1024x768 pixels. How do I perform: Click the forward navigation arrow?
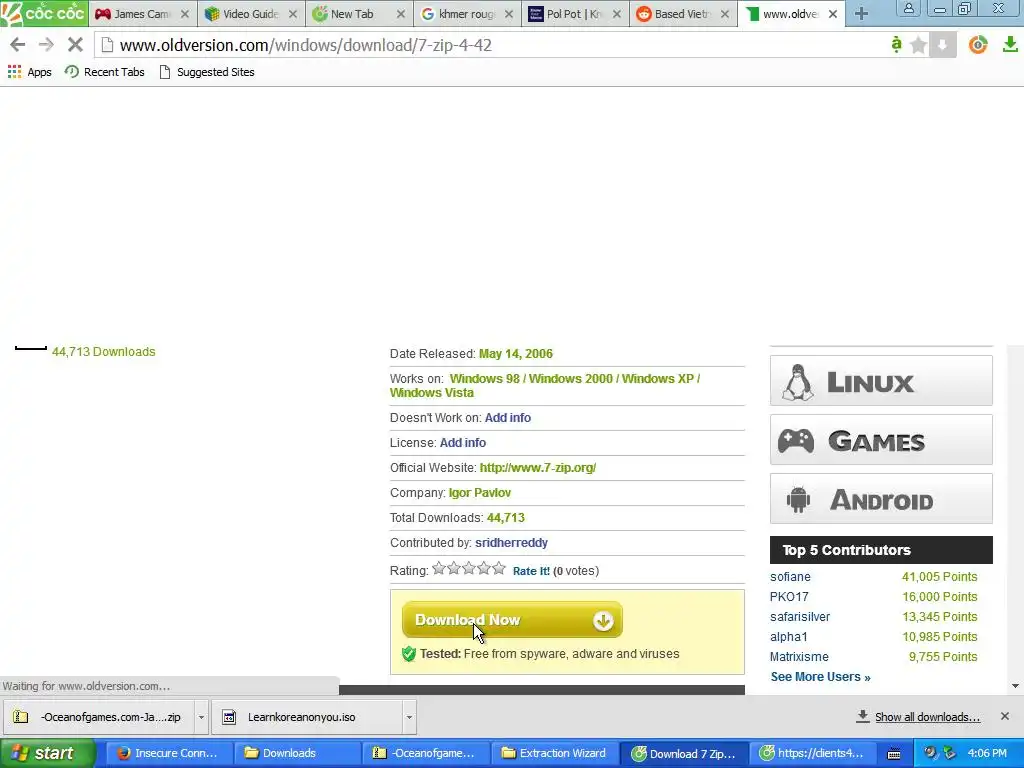click(x=46, y=45)
